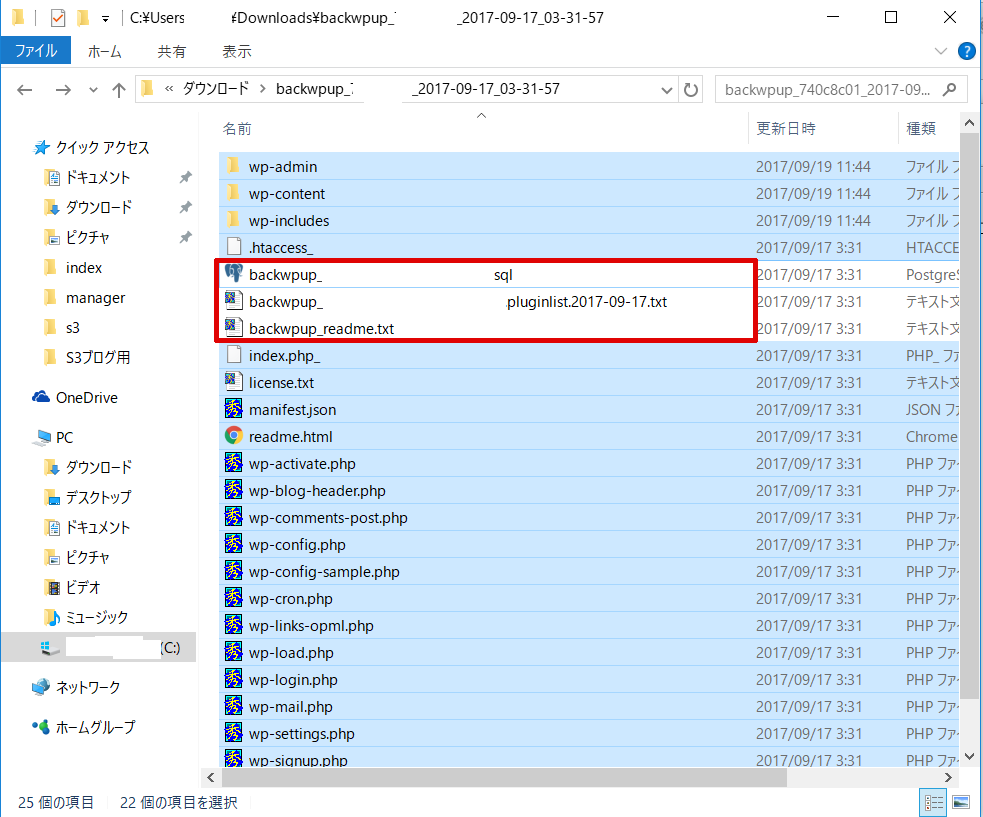Expand the address bar history dropdown
Screen dimensions: 983x817
point(666,90)
